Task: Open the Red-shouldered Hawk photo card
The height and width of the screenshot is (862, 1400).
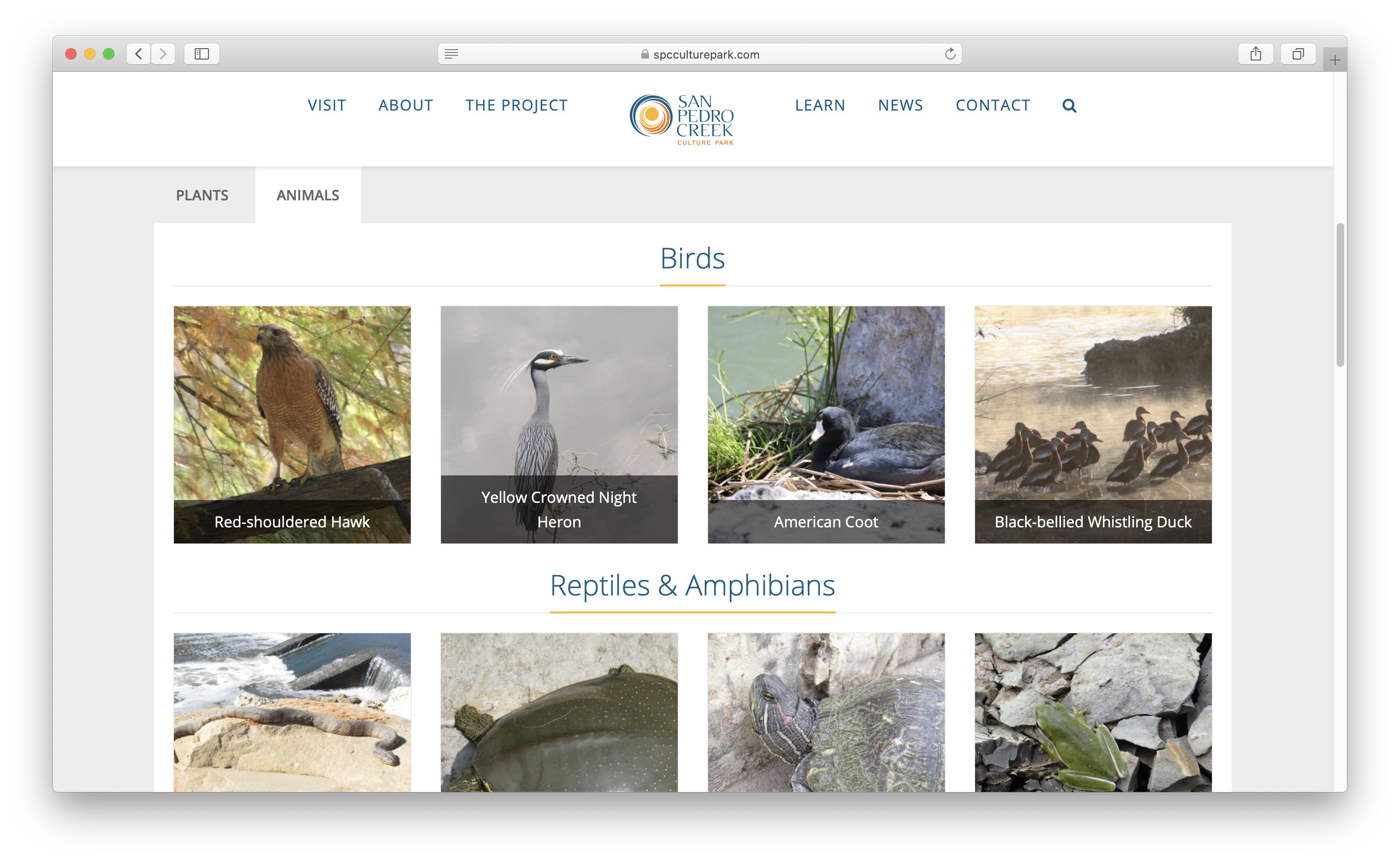Action: point(292,424)
